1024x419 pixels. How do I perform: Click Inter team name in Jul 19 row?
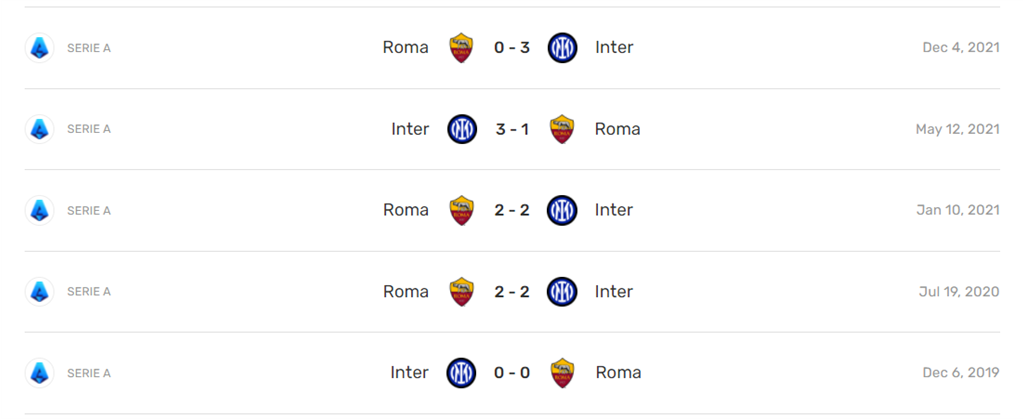tap(614, 291)
